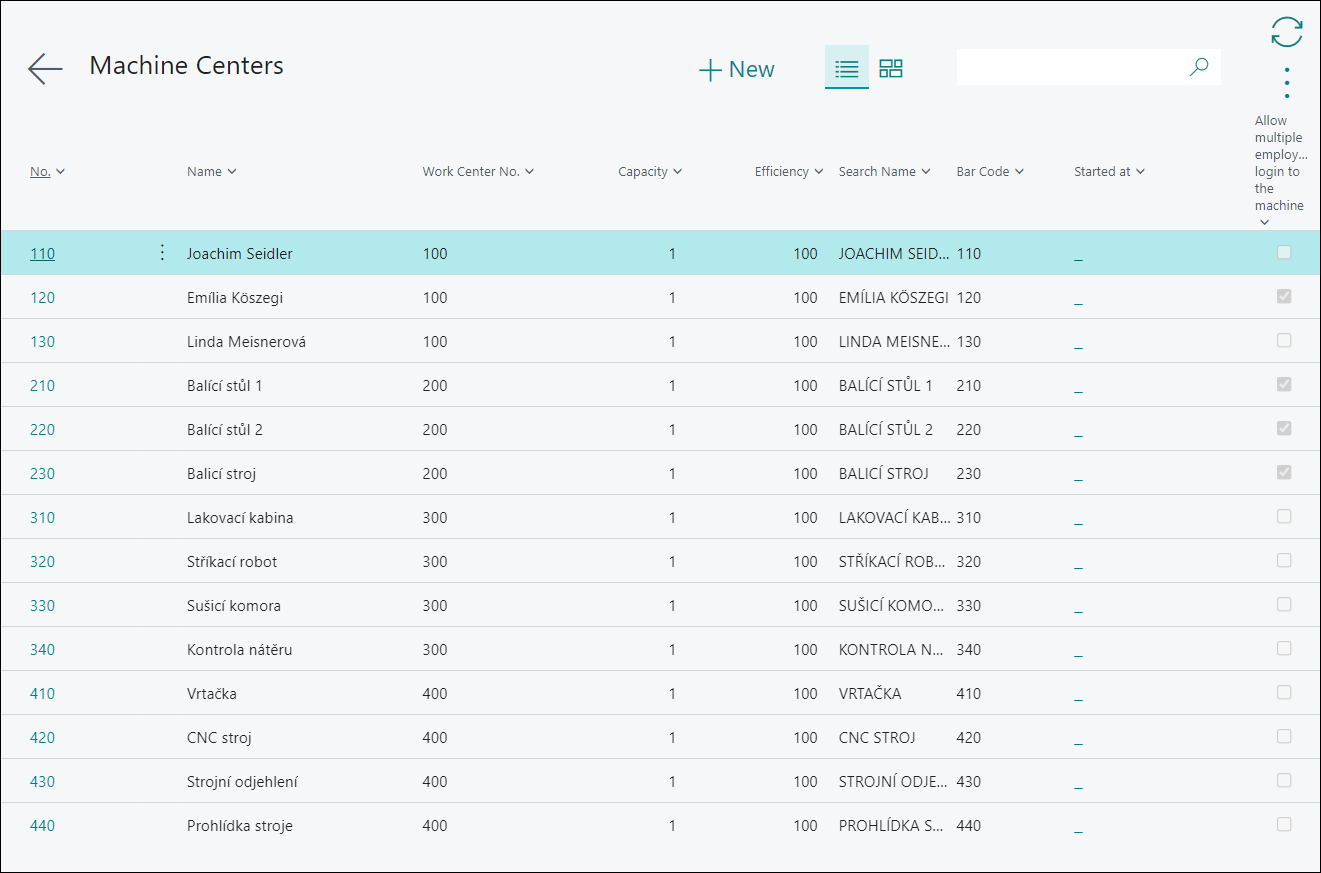Screen dimensions: 1321x873
Task: Click inside the search input field
Action: [x=1070, y=67]
